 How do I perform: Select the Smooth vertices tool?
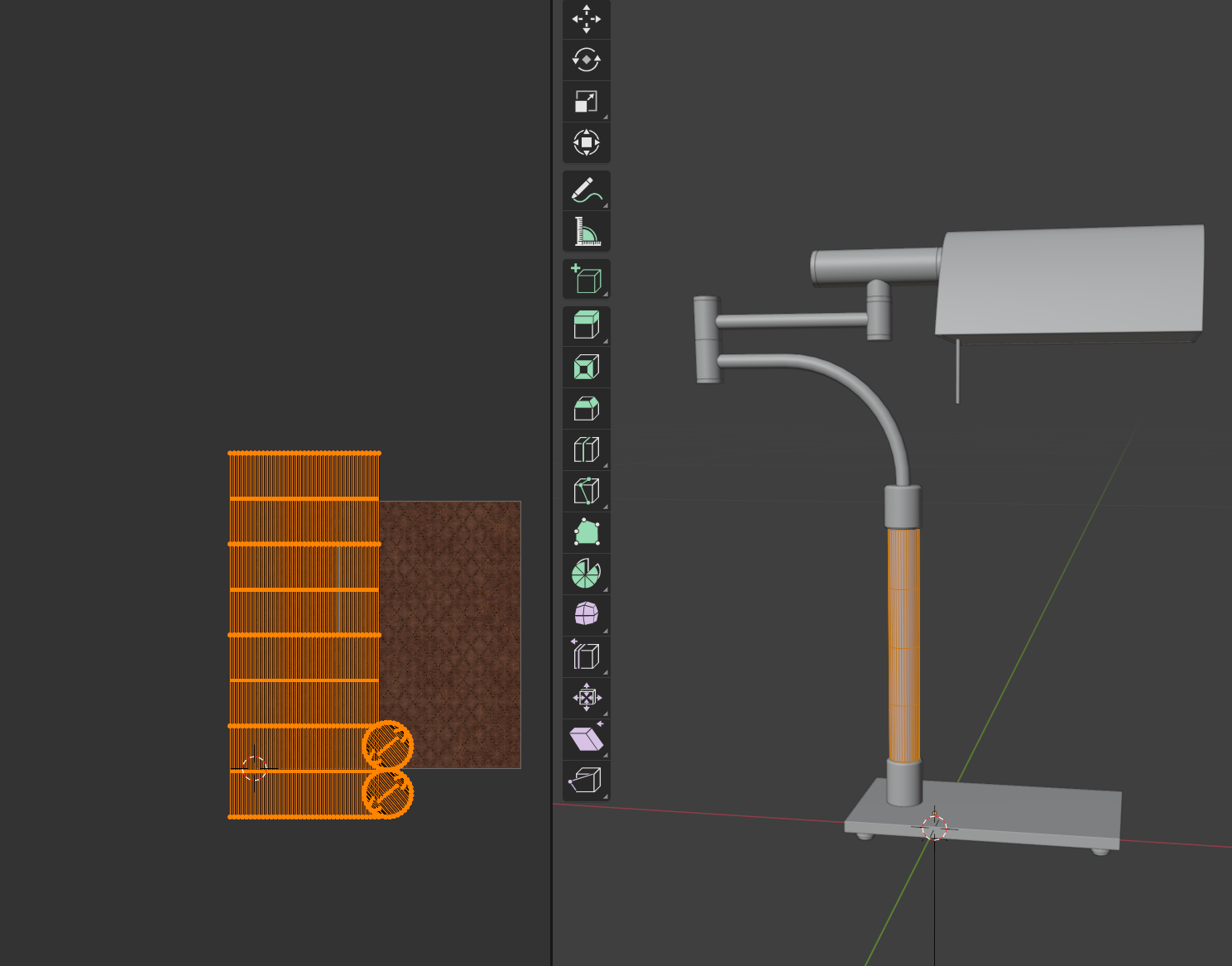click(x=587, y=615)
